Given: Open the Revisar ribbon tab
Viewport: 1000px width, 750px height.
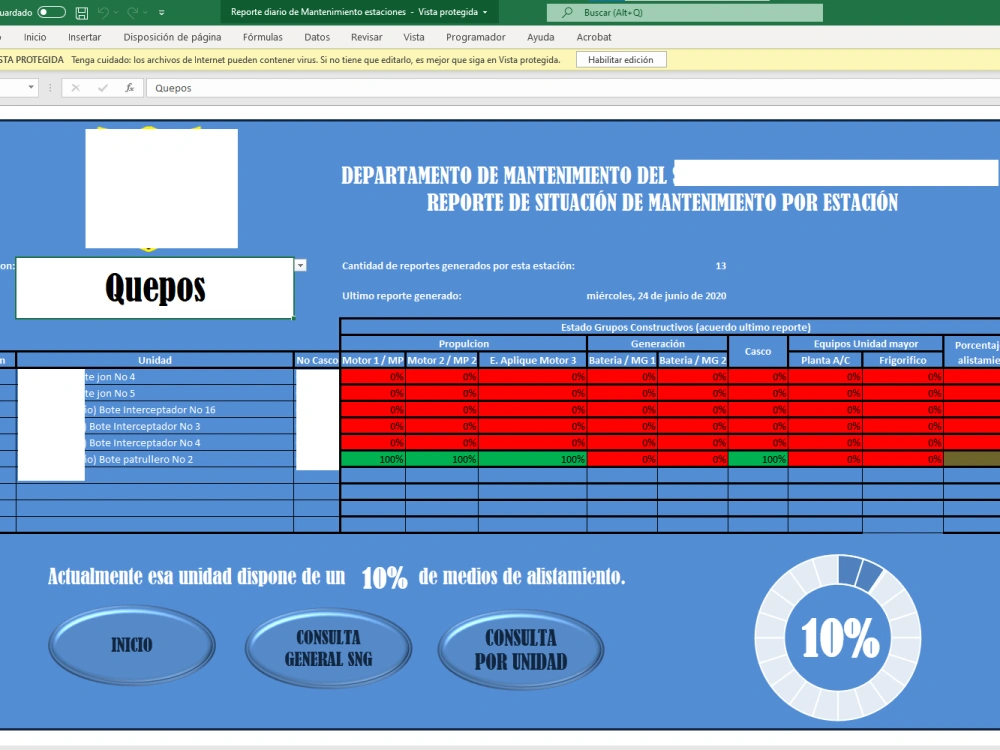Looking at the screenshot, I should pos(367,37).
